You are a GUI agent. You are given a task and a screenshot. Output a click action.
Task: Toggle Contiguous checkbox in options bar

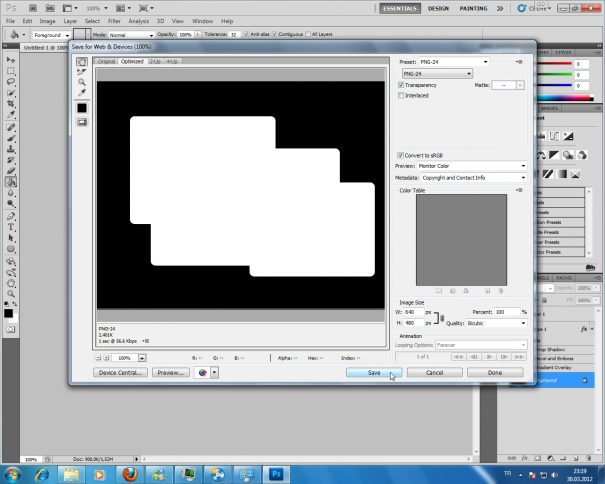275,34
